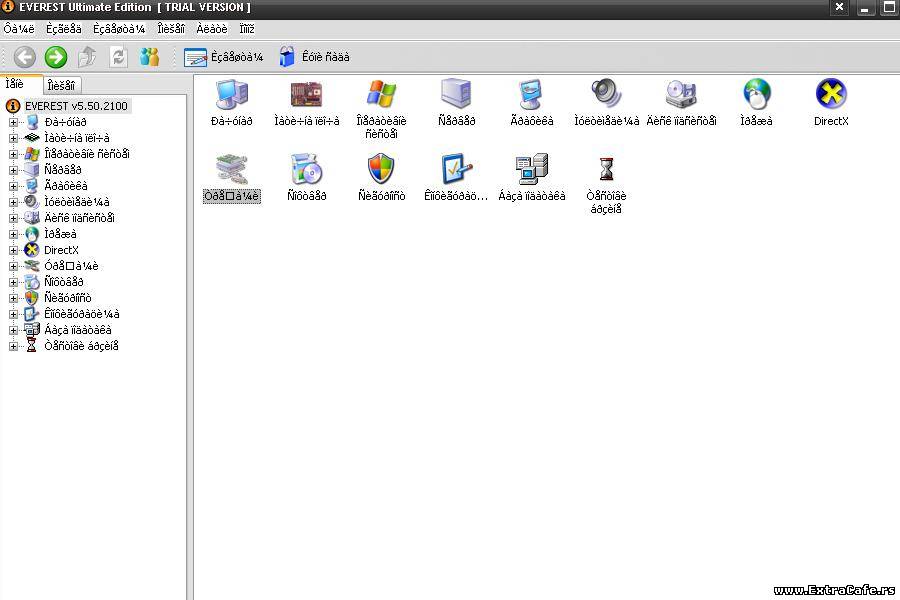This screenshot has height=600, width=900.
Task: Open the Network globe icon in main panel
Action: (x=756, y=95)
